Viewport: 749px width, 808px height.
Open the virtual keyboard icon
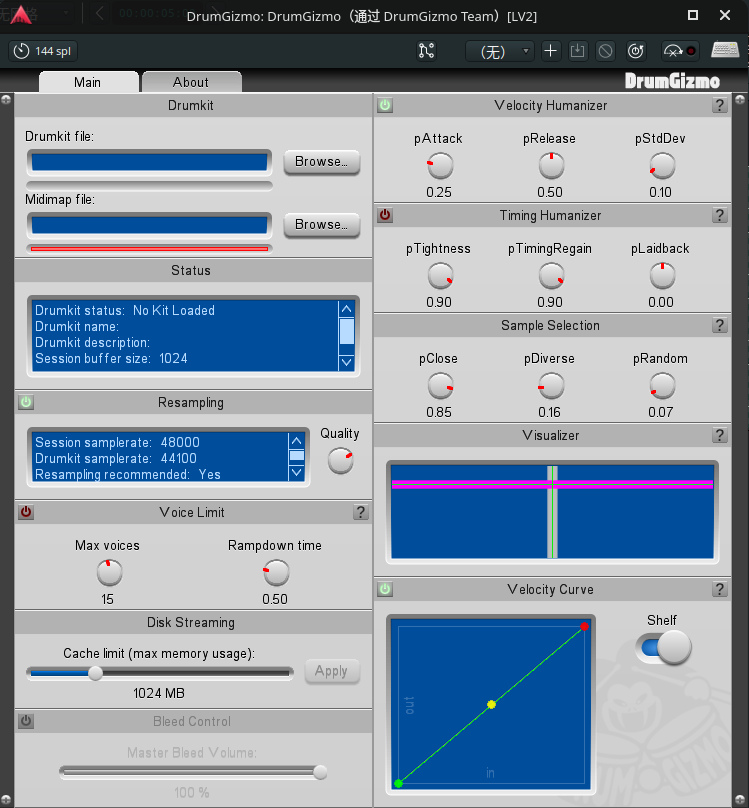tap(725, 50)
